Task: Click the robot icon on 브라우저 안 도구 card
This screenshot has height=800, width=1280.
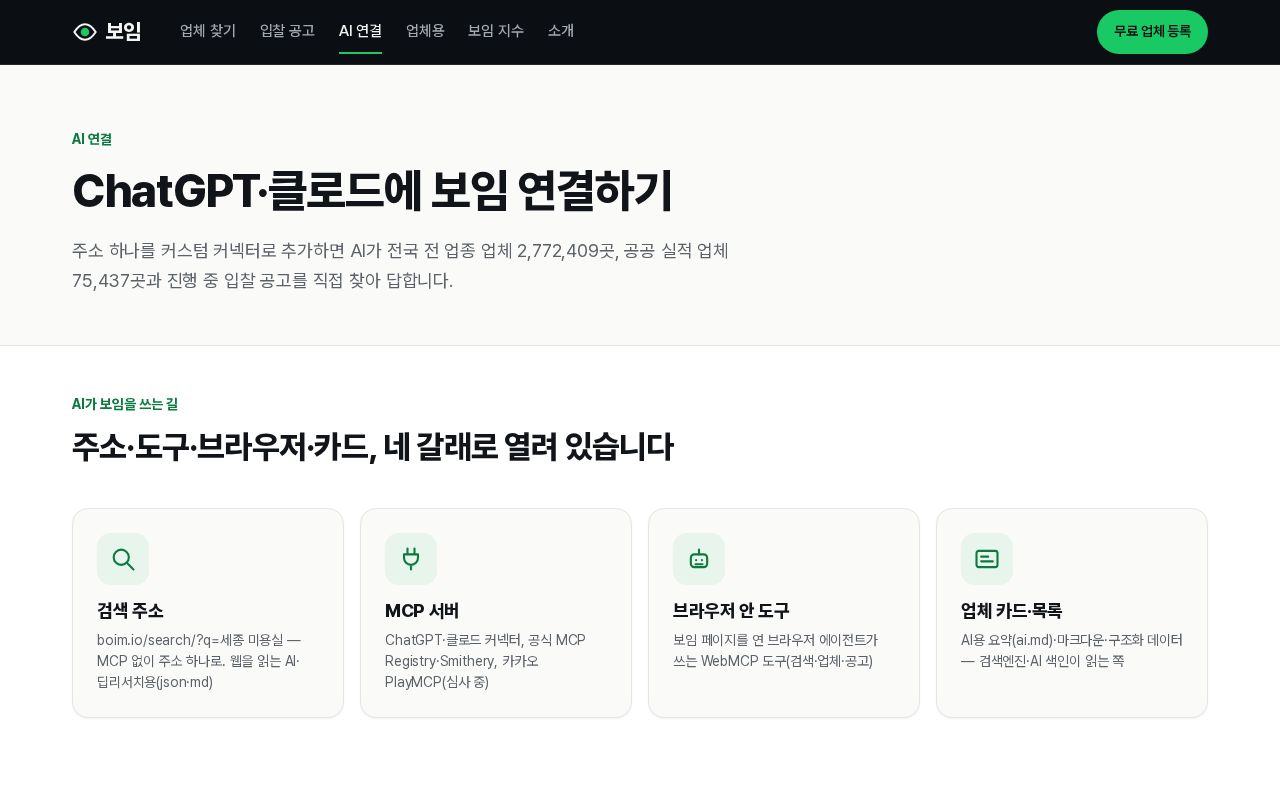Action: click(699, 559)
